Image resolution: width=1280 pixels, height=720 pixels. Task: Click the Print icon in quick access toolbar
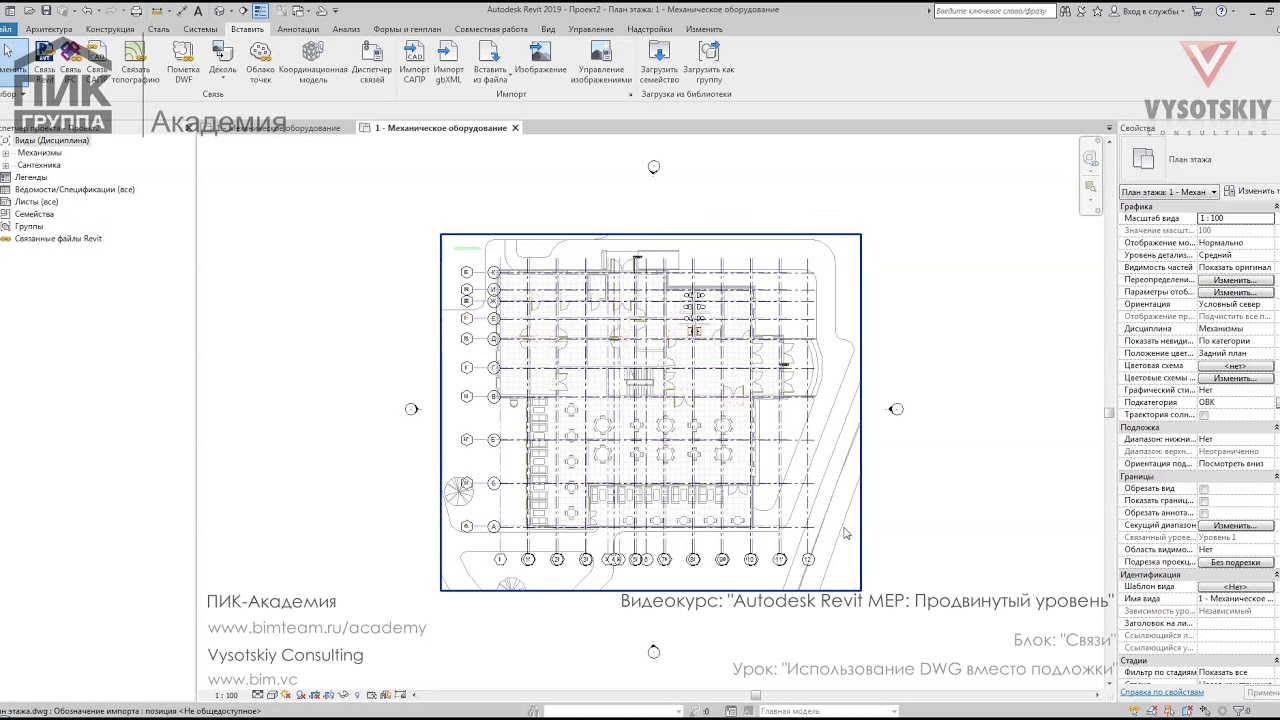tap(136, 11)
